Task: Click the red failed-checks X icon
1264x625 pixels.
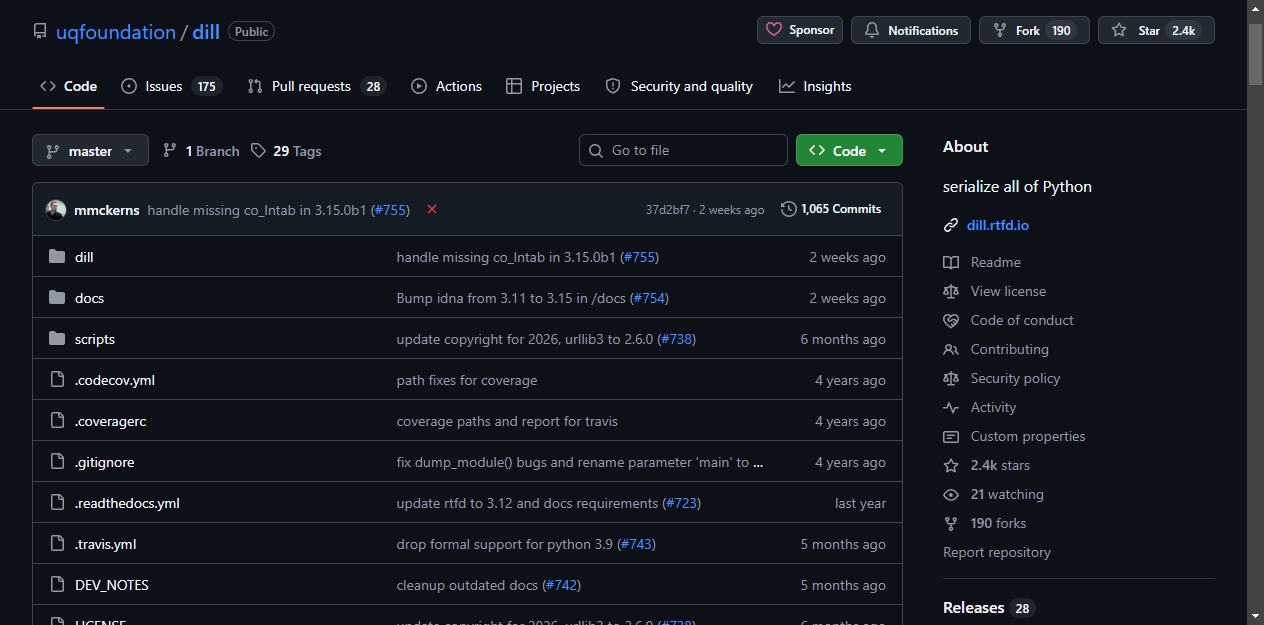Action: pos(432,209)
